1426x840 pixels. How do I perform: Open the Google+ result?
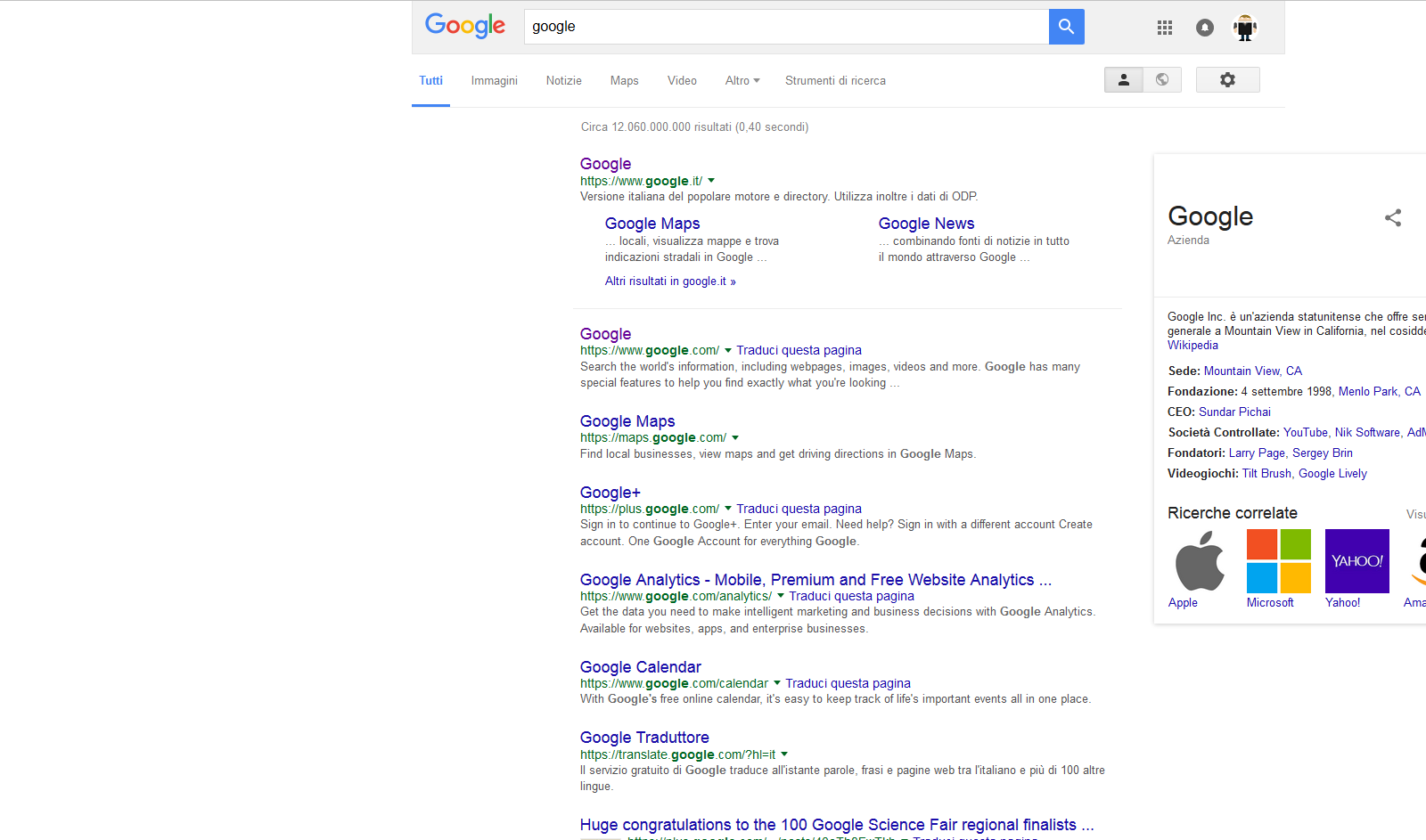tap(611, 493)
